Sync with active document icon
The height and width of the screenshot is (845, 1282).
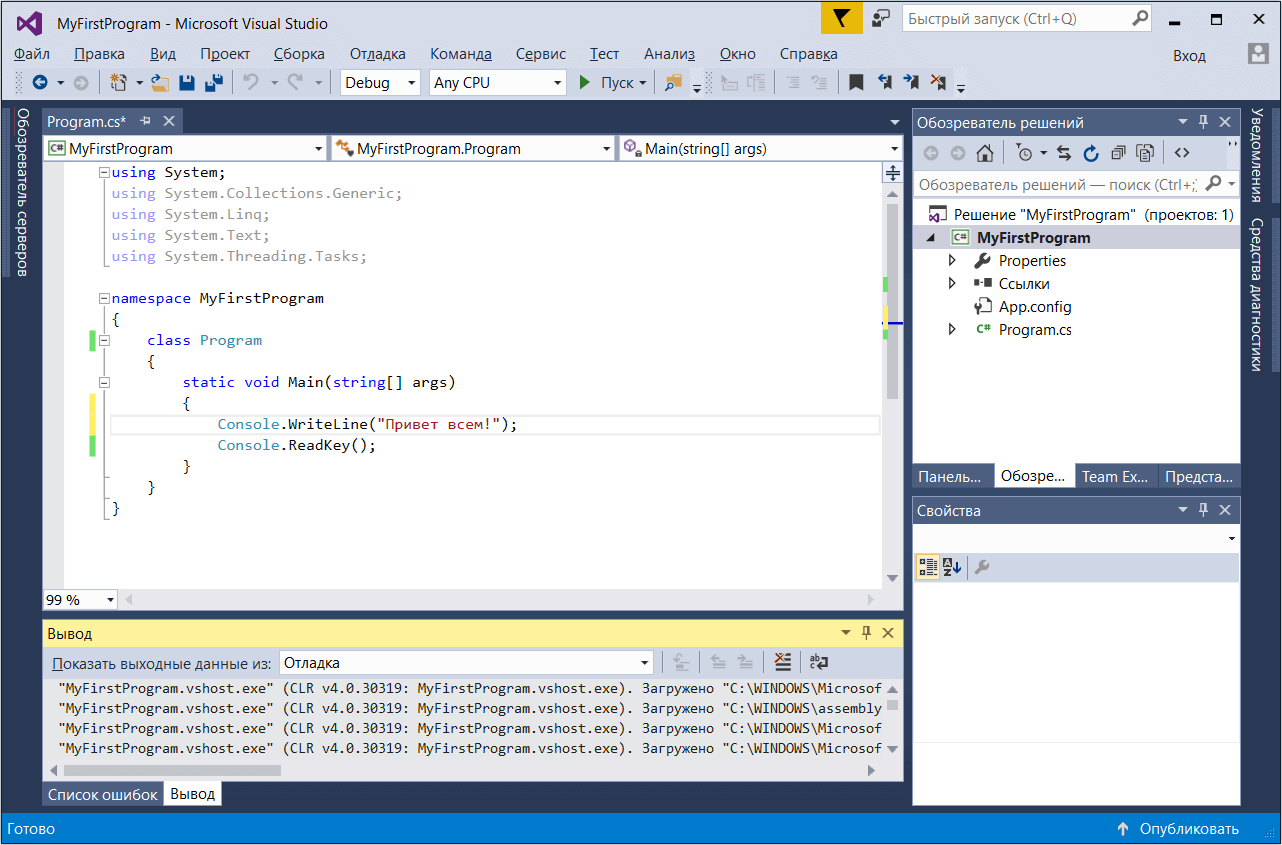click(x=1064, y=153)
